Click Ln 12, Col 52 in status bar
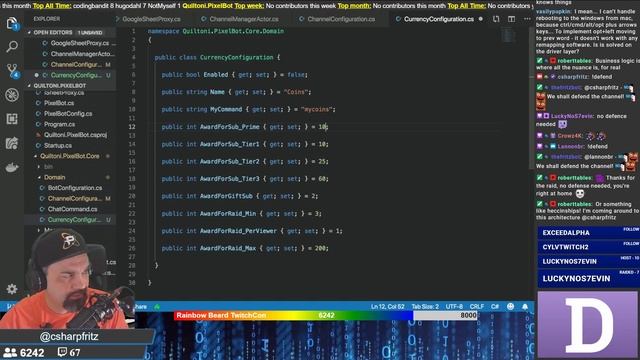Image resolution: width=640 pixels, height=360 pixels. coord(387,307)
